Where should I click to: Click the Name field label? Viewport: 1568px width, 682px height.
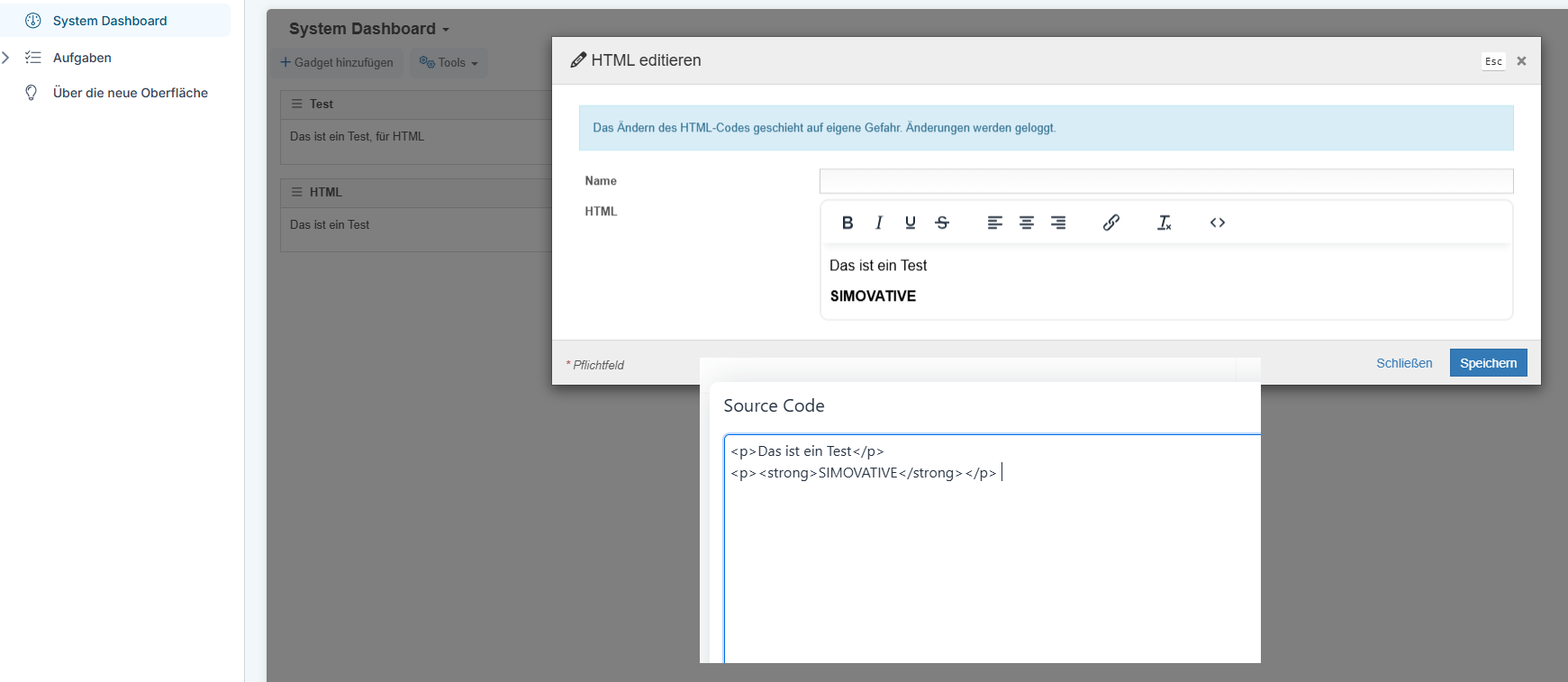coord(601,180)
